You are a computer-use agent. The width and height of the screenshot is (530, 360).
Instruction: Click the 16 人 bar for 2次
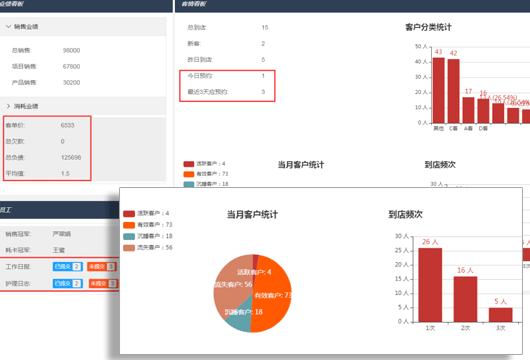pos(465,299)
